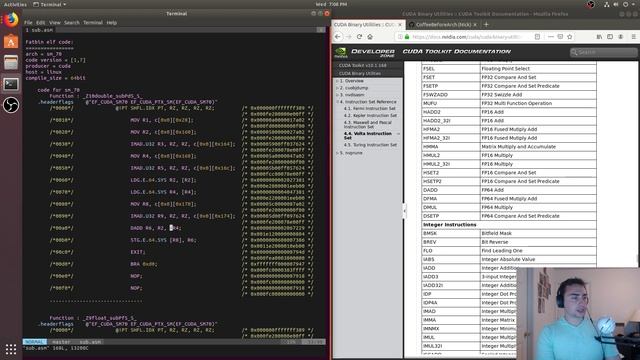Expand the 3. nvdisasm section
The image size is (640, 360).
[x=337, y=95]
